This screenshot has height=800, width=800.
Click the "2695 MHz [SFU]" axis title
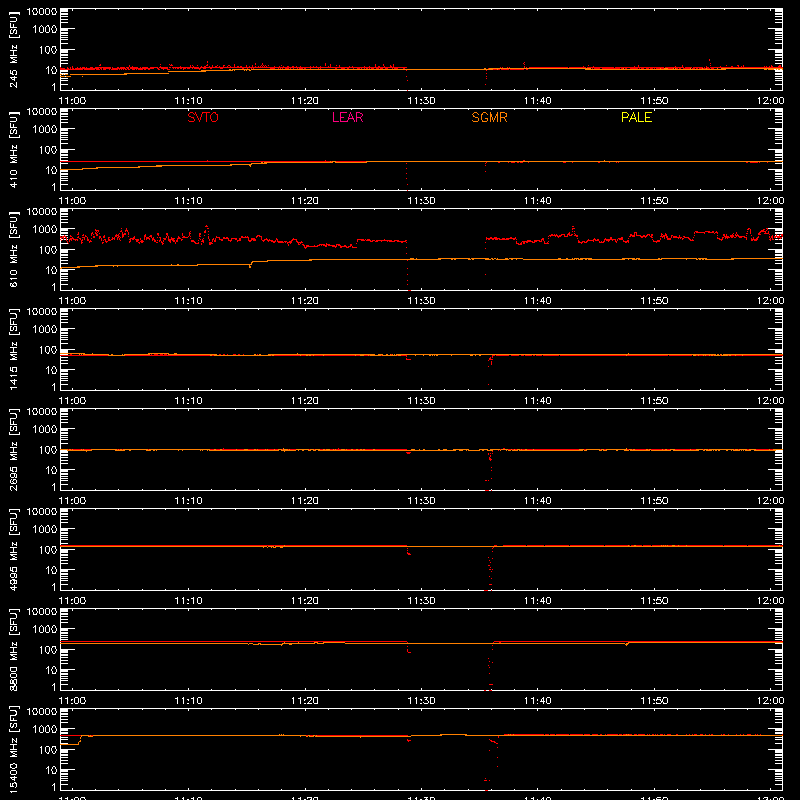click(13, 449)
